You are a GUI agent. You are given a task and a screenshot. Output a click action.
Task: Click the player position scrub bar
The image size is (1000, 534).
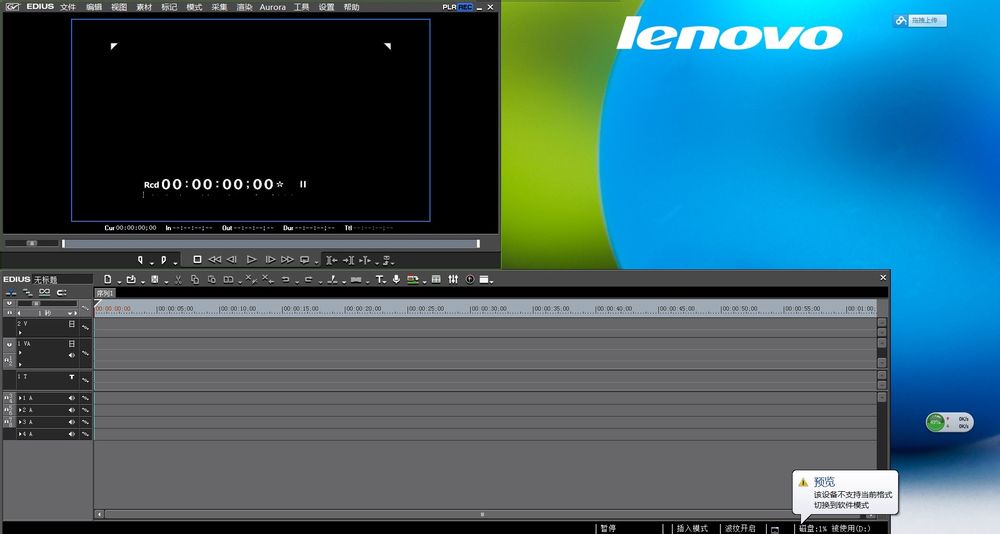270,244
